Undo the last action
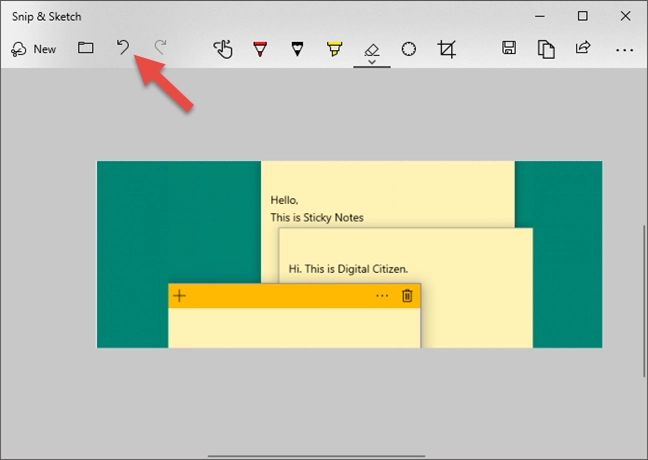 point(123,48)
